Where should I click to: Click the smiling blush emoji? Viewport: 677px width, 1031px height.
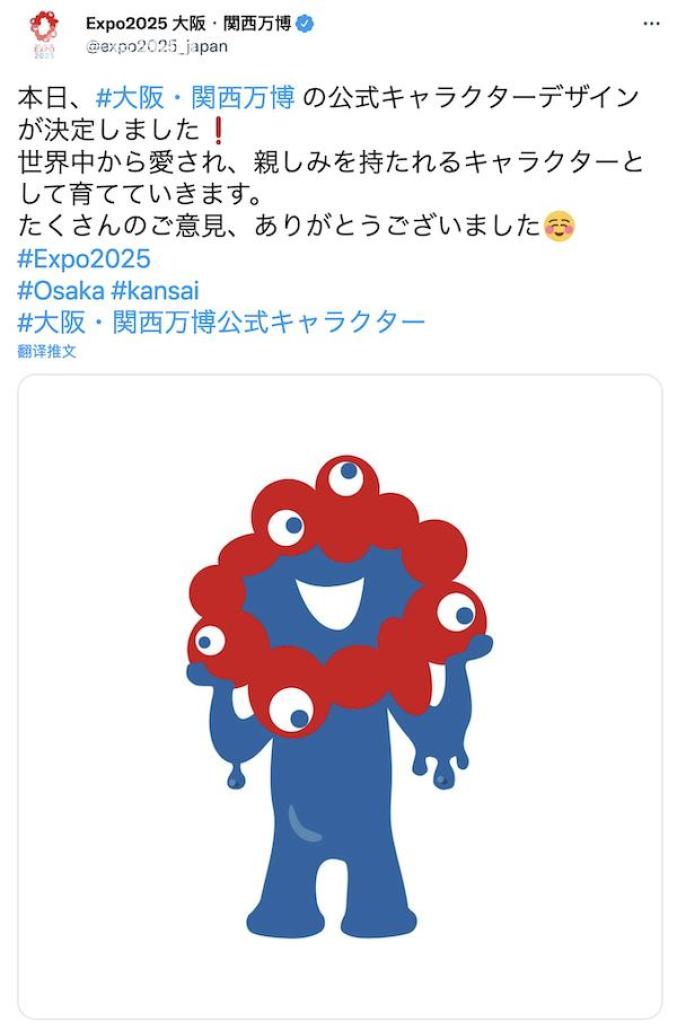pos(559,227)
